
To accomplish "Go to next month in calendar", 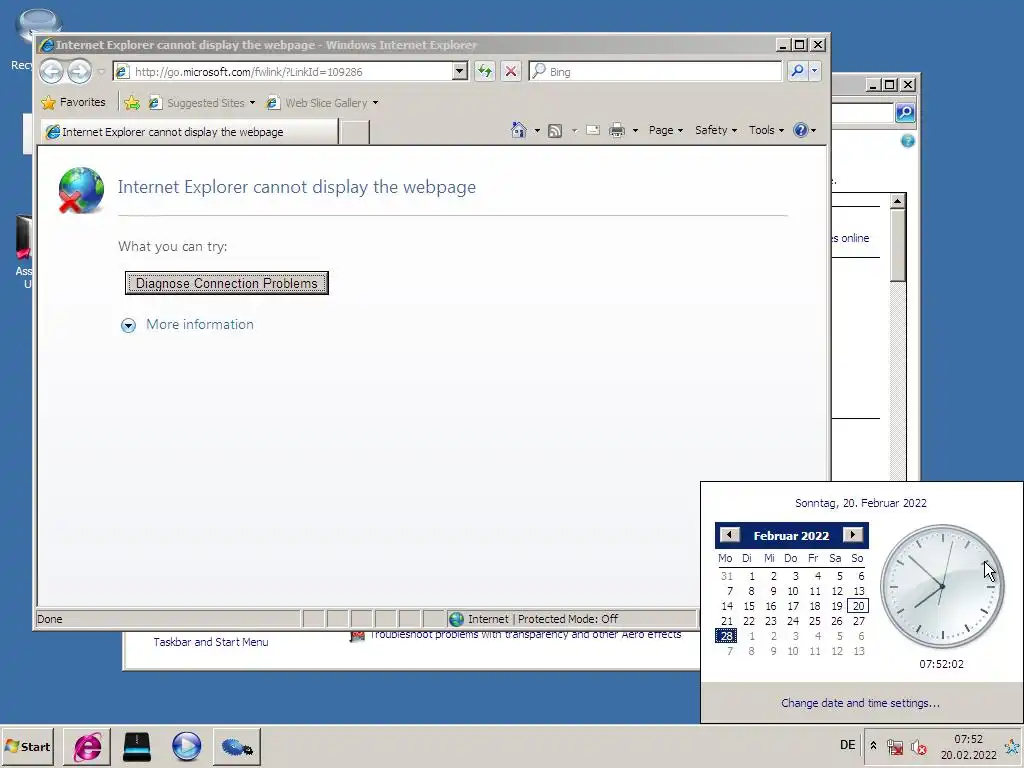I will pos(852,534).
